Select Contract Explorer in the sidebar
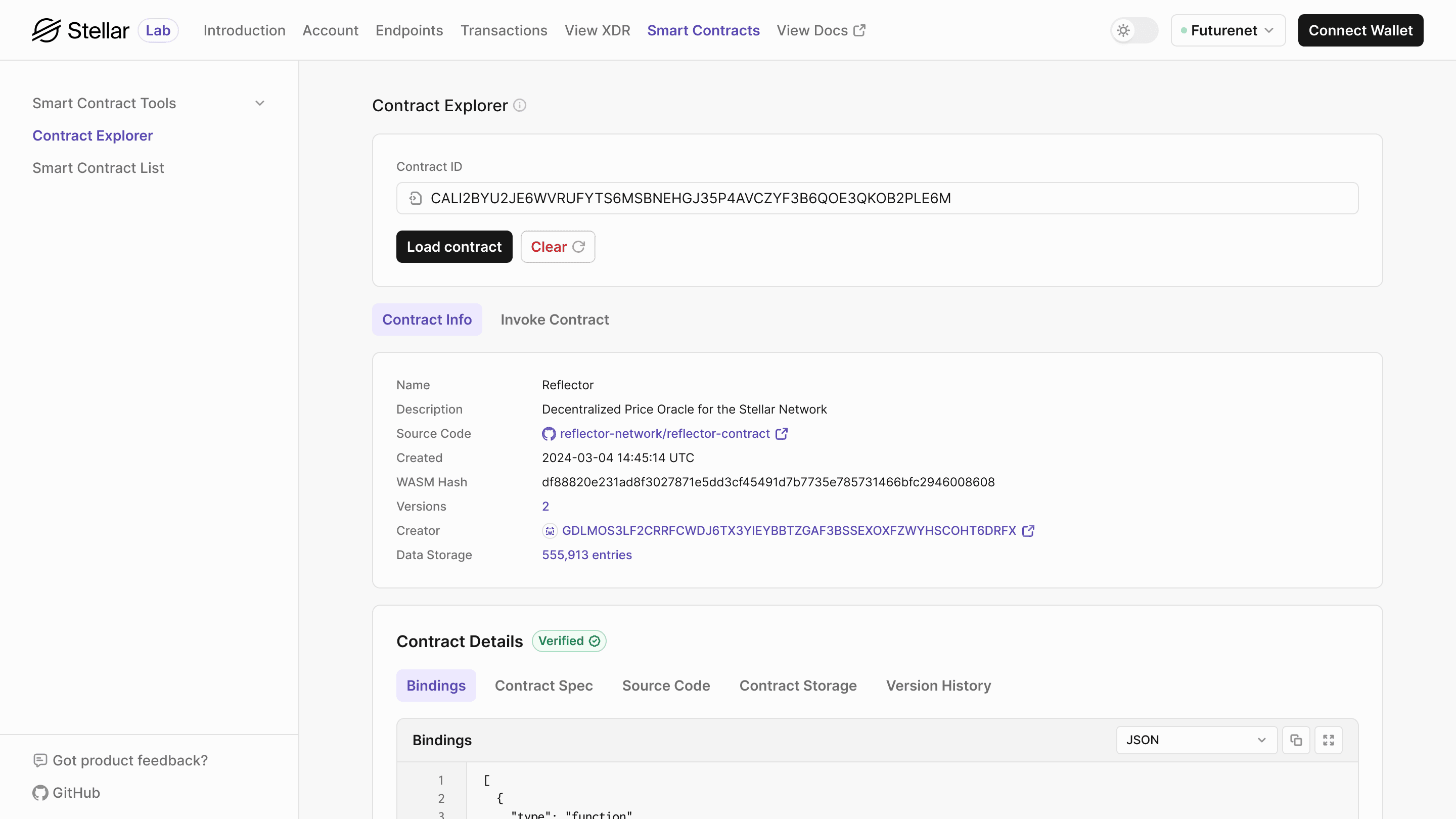 point(93,135)
